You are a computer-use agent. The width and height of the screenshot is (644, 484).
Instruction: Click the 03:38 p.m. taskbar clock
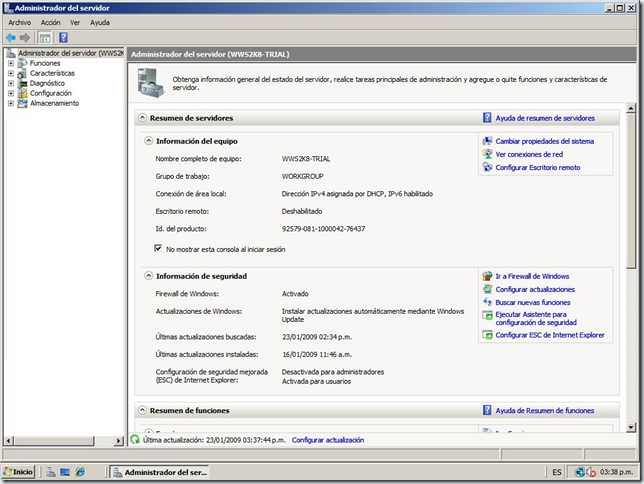coord(616,472)
